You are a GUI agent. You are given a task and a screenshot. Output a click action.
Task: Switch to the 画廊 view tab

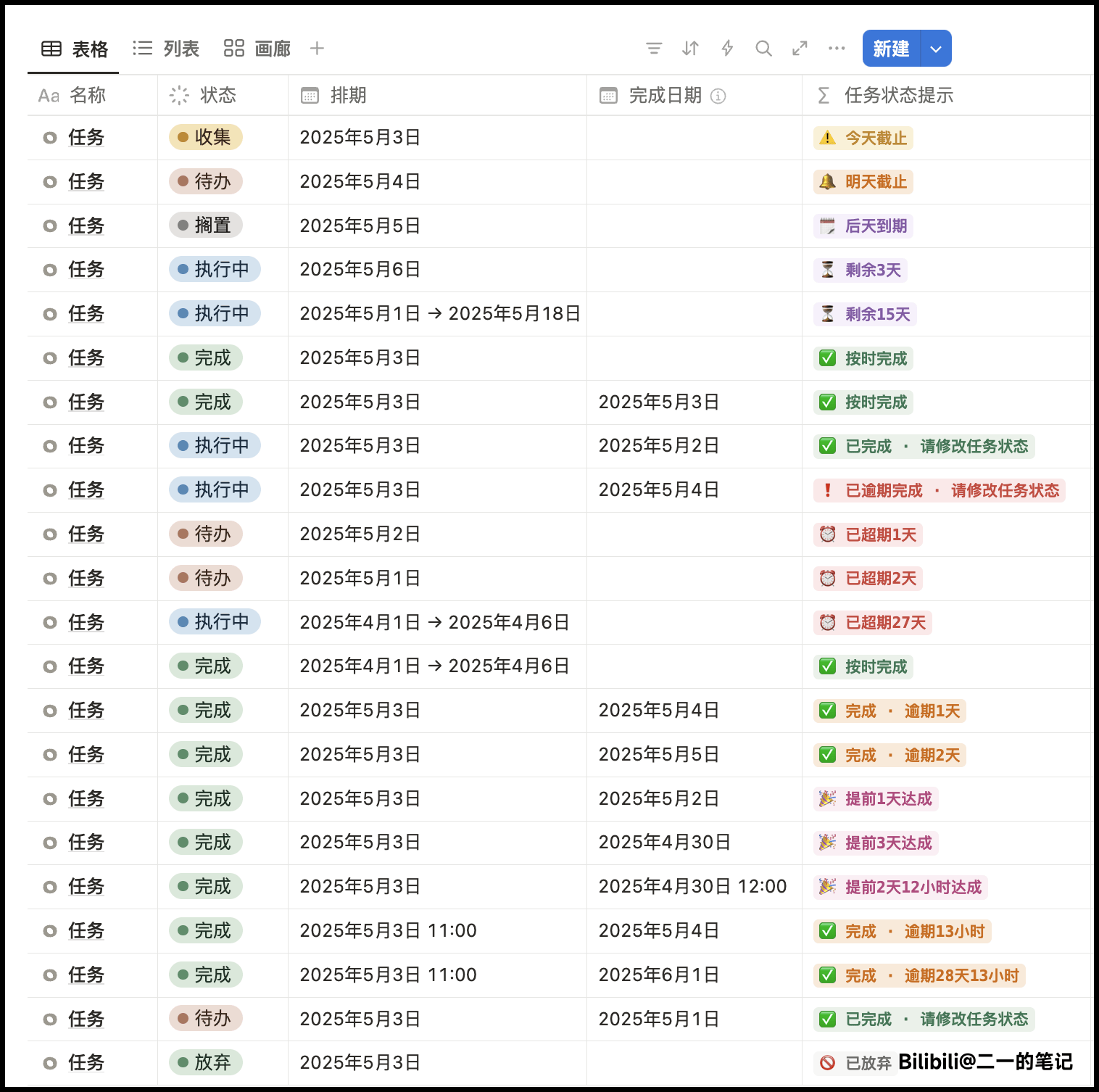257,49
